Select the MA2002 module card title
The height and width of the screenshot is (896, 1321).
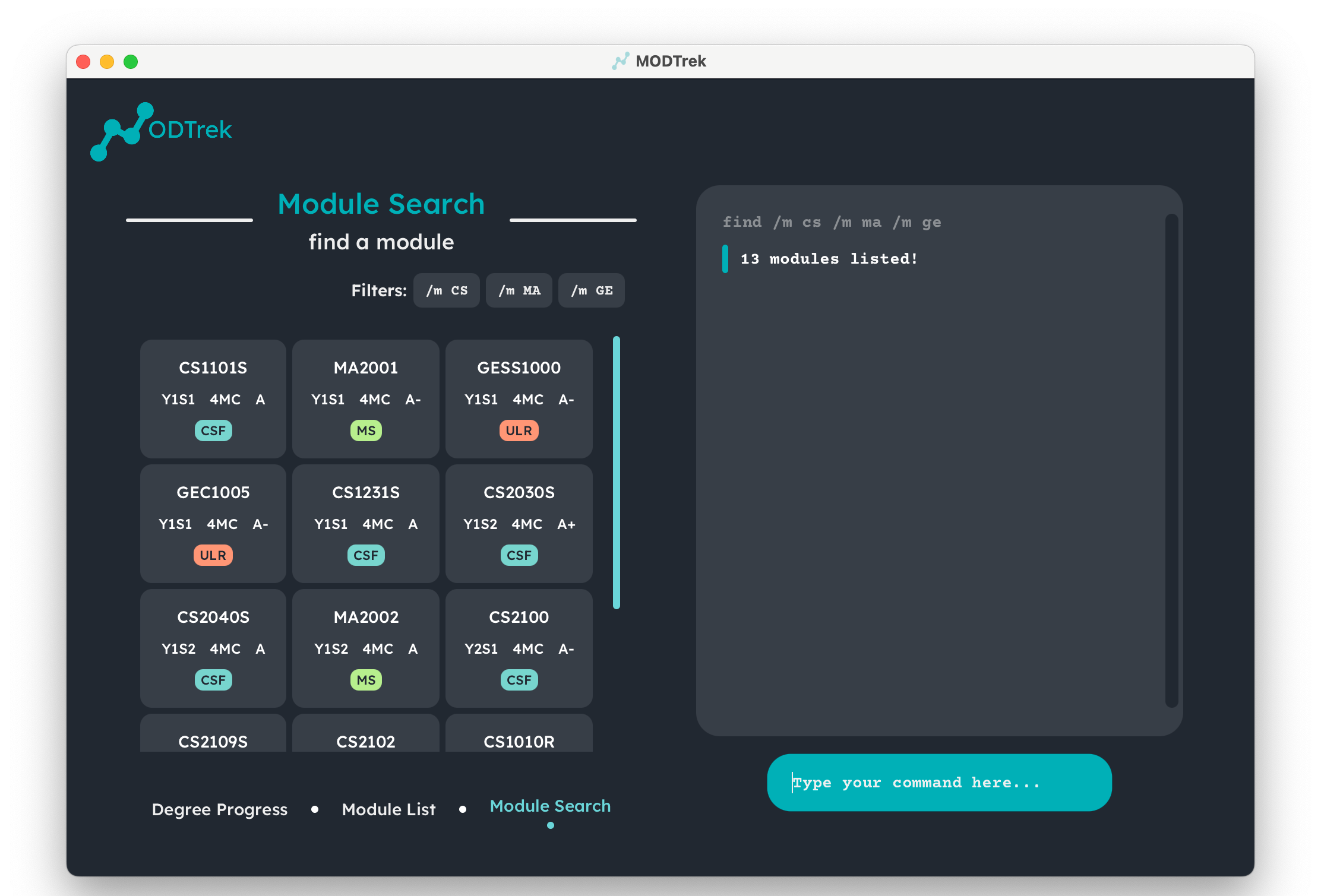366,618
